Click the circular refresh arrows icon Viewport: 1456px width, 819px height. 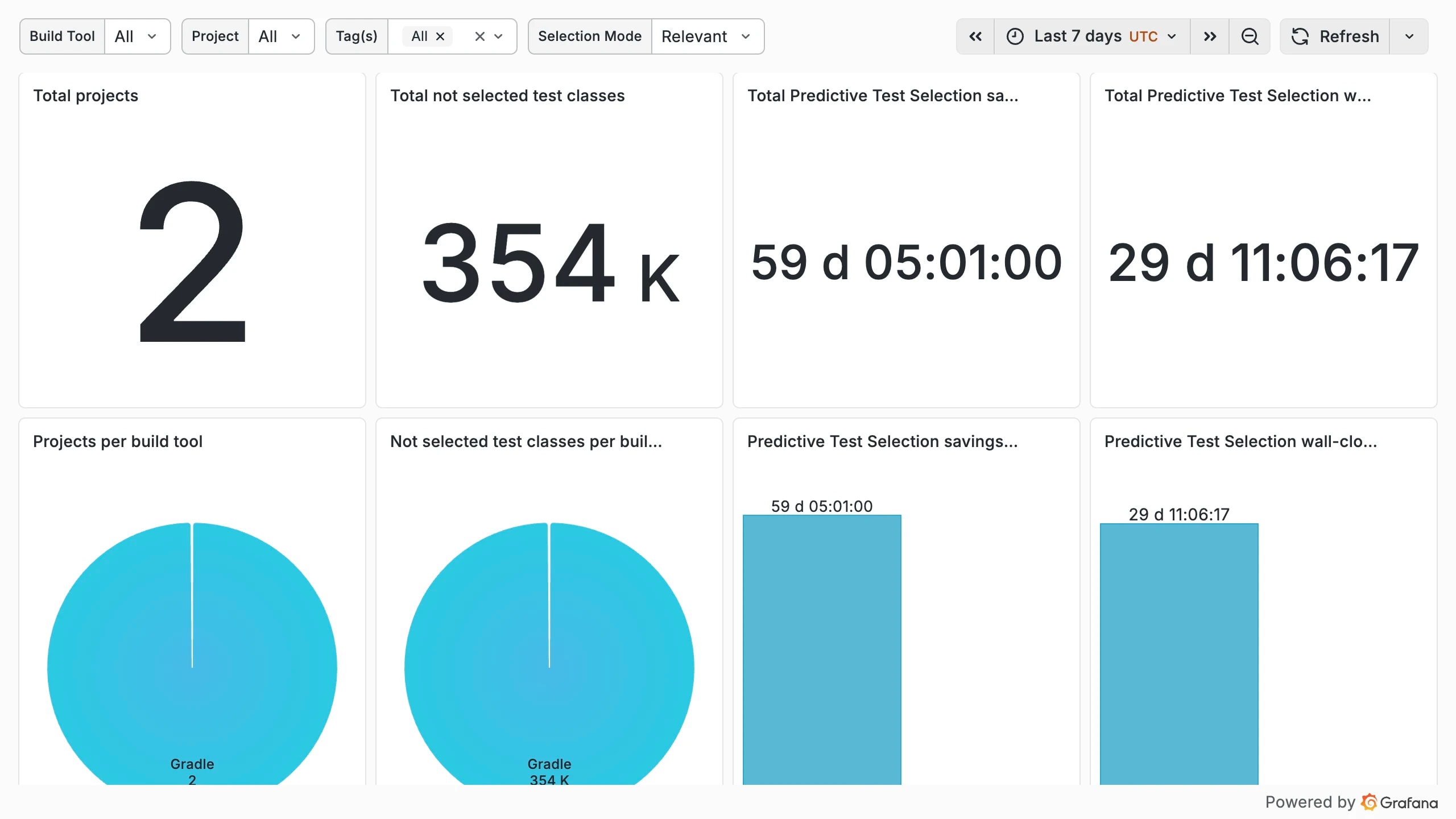(1300, 36)
